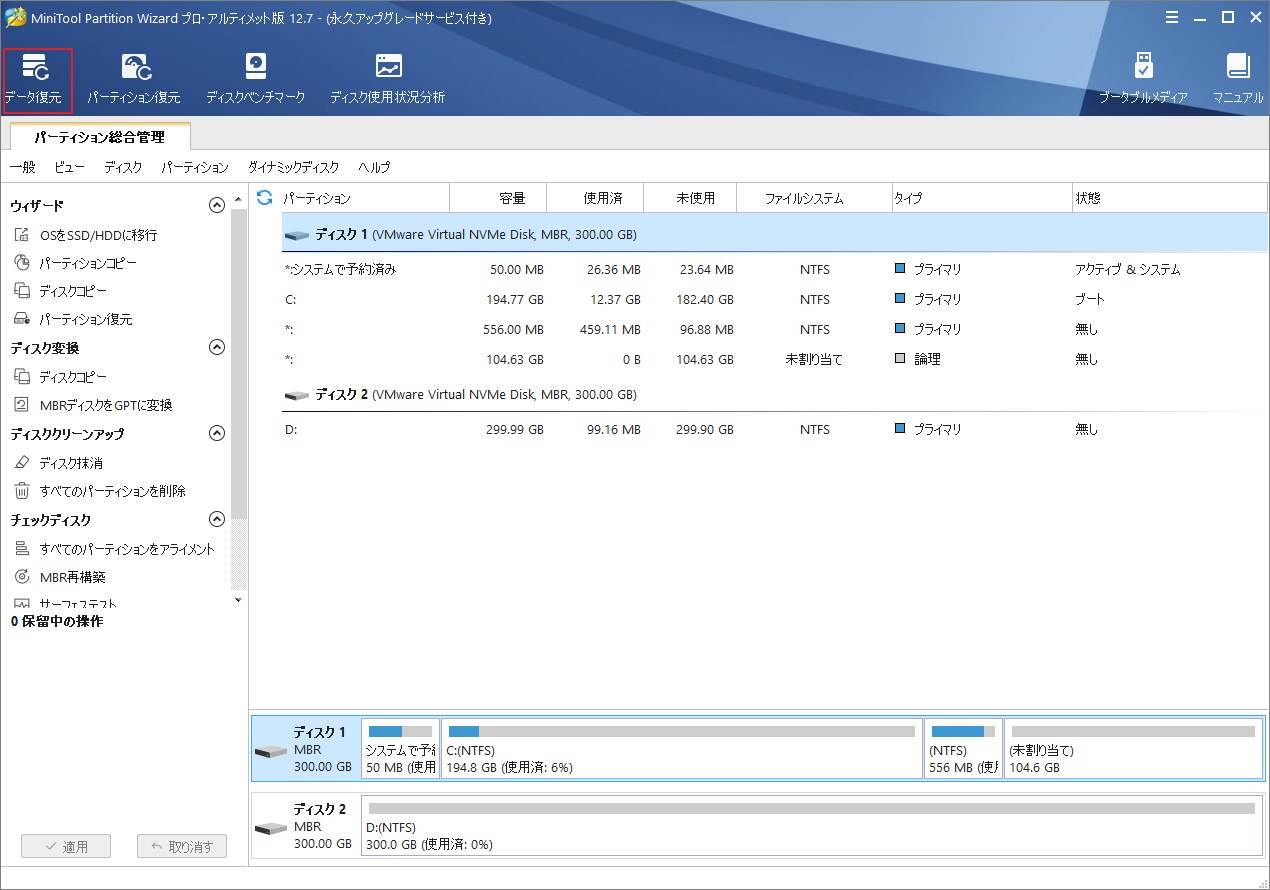Collapse the ディスク変換 section
1270x890 pixels.
[x=216, y=348]
